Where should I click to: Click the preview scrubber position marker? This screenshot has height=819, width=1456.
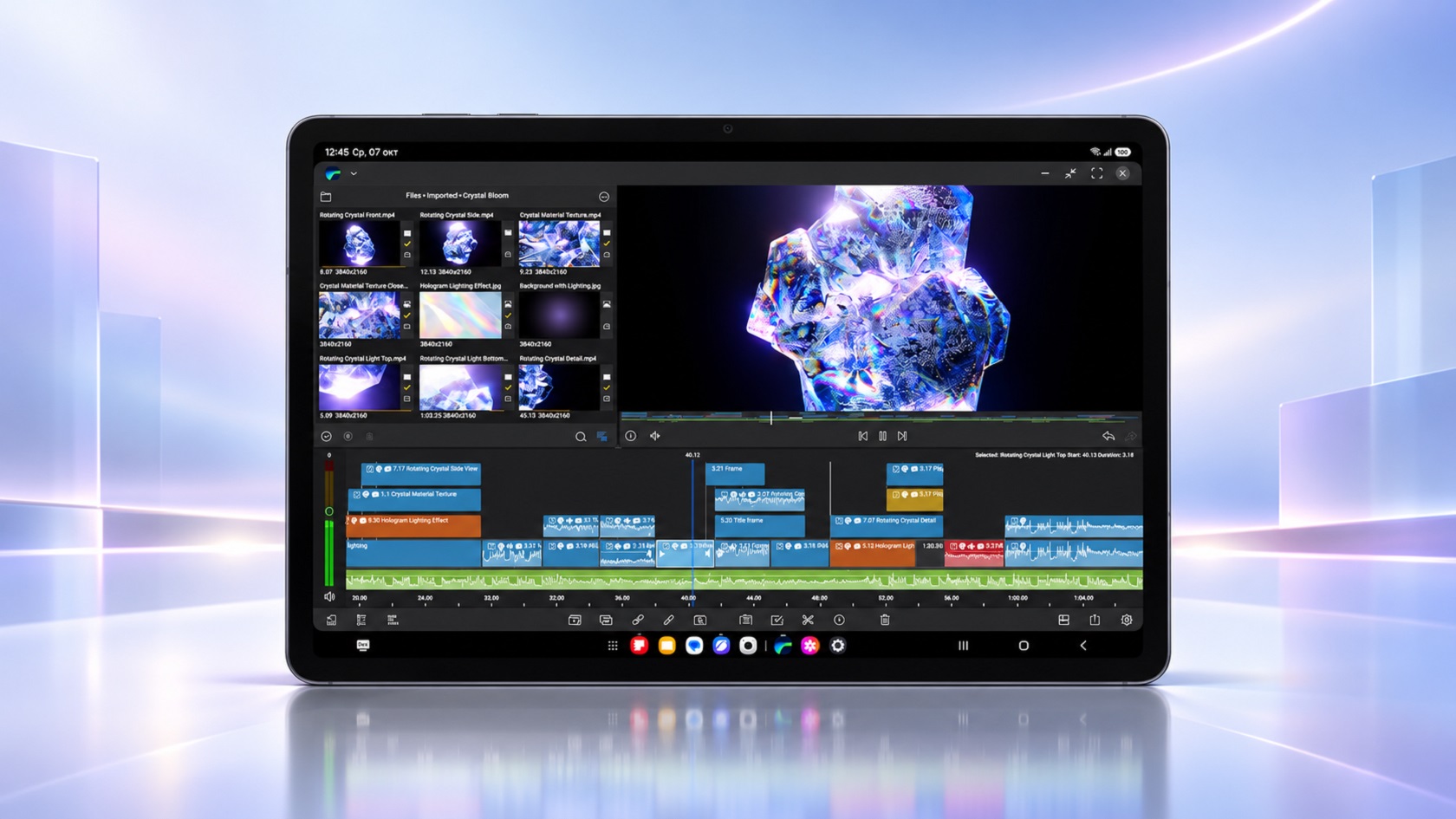771,418
